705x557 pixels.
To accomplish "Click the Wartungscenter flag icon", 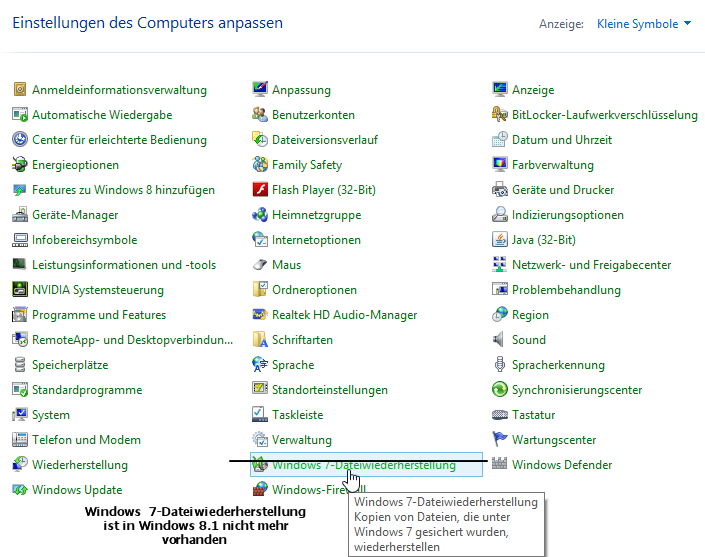I will point(500,439).
